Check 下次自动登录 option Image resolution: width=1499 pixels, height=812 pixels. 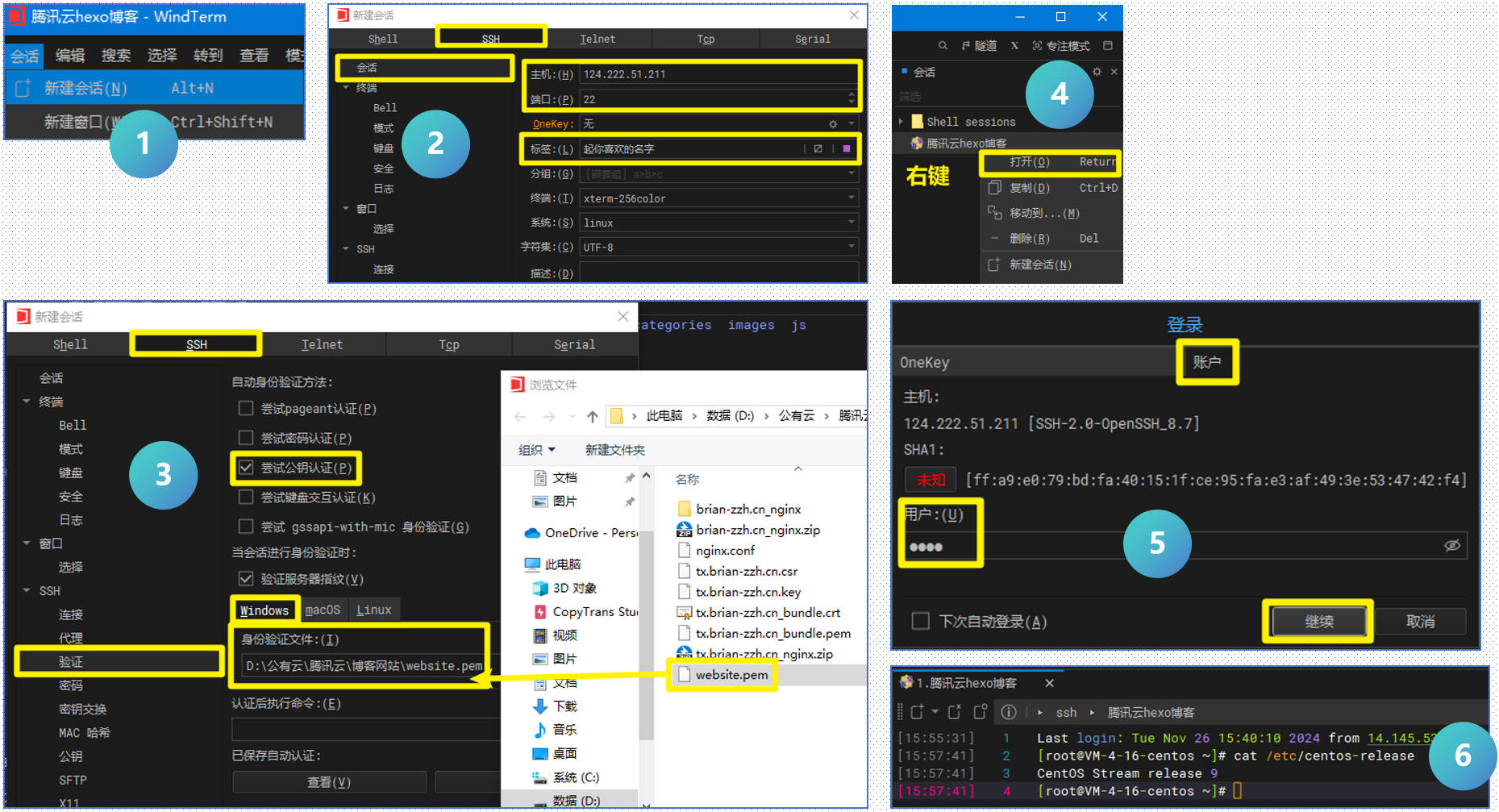(920, 621)
